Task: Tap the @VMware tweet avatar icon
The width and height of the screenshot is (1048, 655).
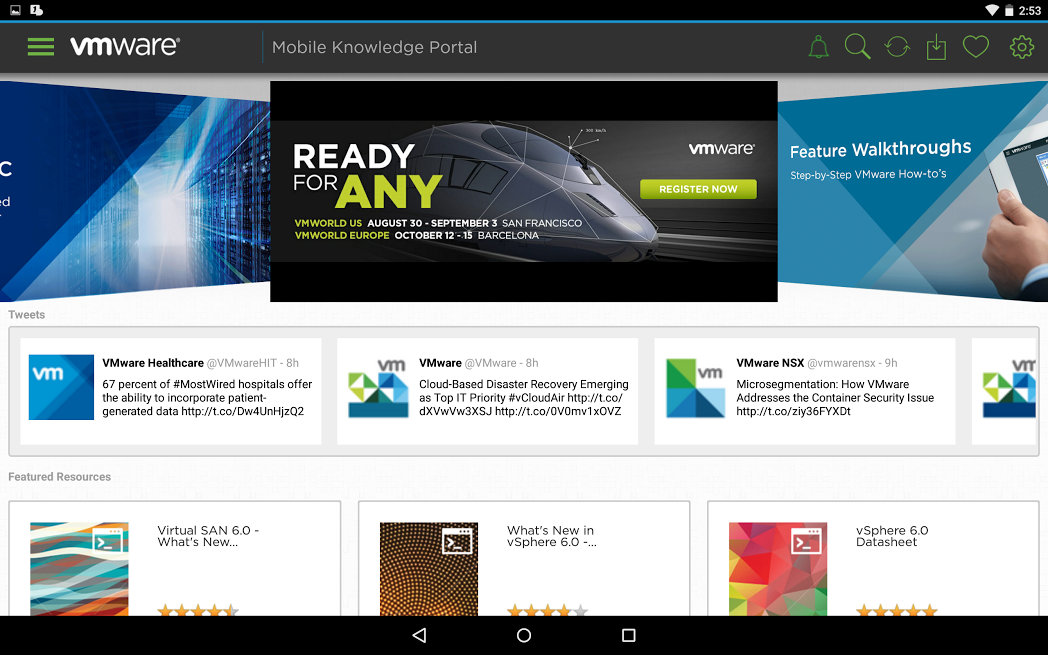Action: point(378,388)
